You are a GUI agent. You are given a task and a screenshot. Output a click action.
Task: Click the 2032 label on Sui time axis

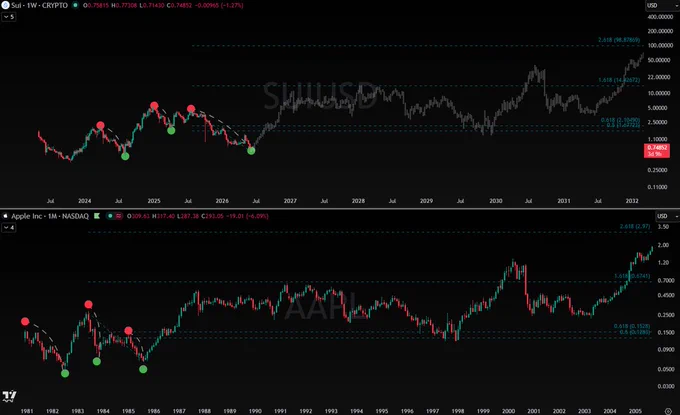pos(632,201)
